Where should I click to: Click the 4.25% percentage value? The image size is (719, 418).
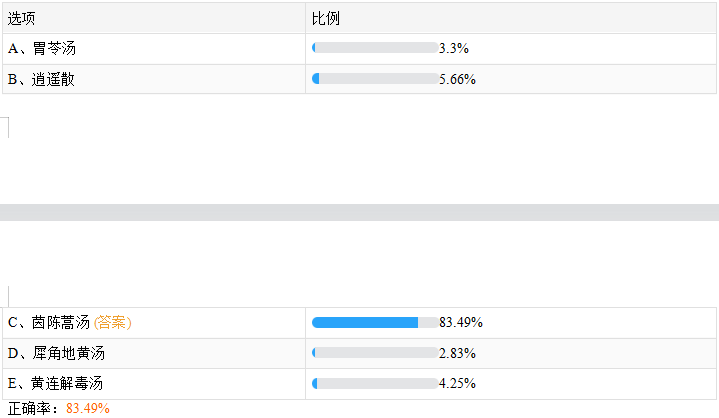pyautogui.click(x=457, y=383)
